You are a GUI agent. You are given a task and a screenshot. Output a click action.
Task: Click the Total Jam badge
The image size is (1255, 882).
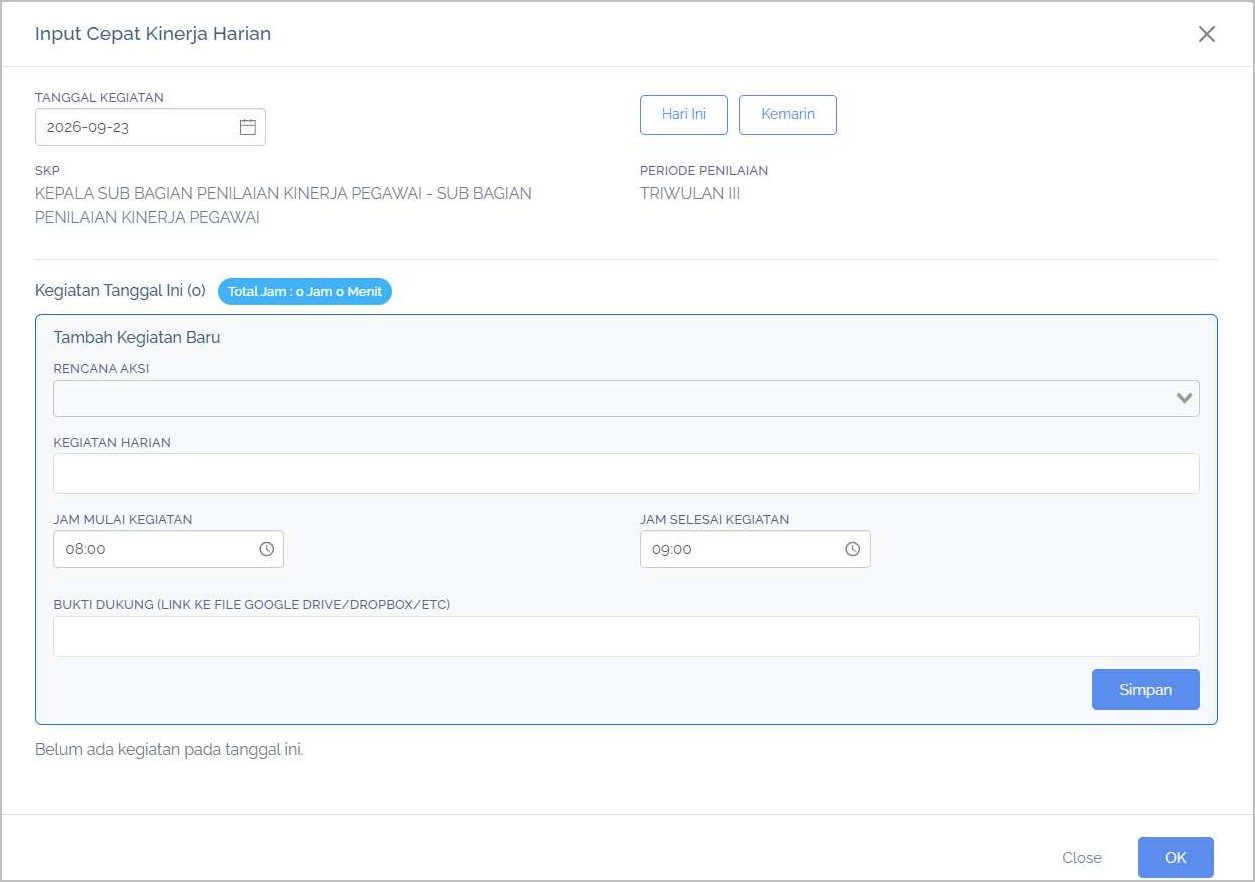point(305,291)
